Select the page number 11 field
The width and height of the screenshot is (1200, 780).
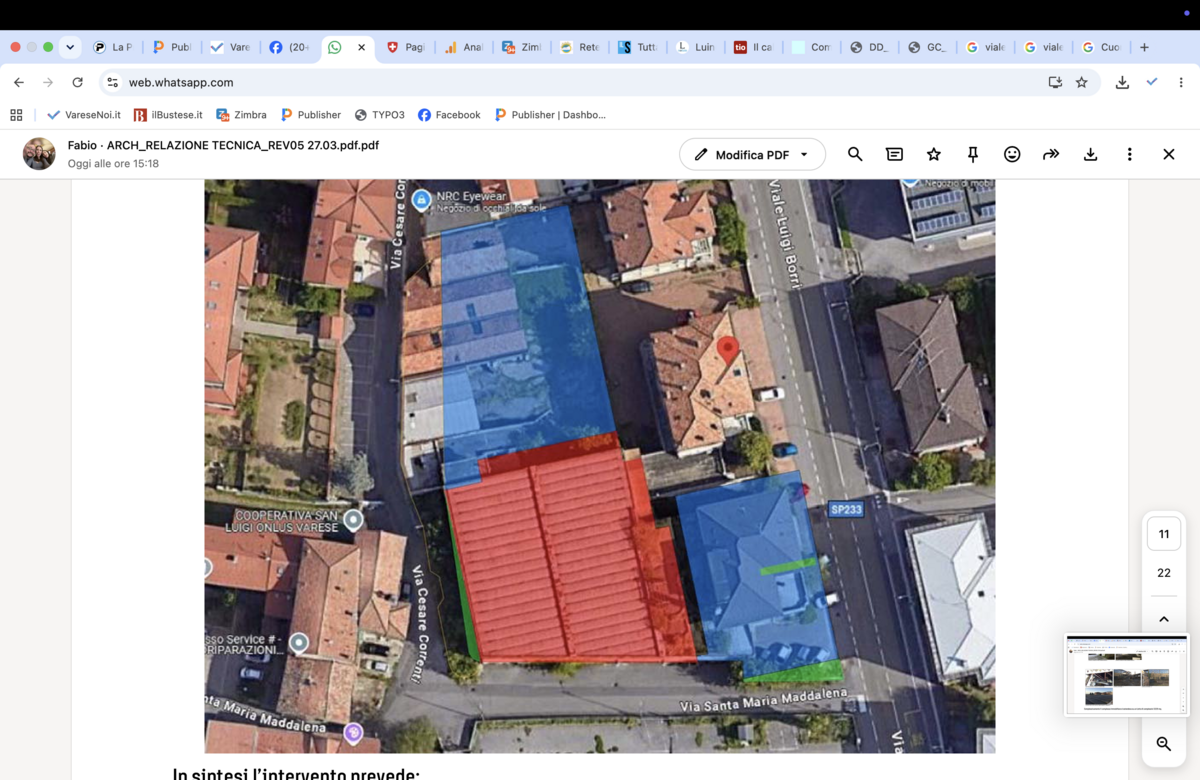coord(1164,534)
